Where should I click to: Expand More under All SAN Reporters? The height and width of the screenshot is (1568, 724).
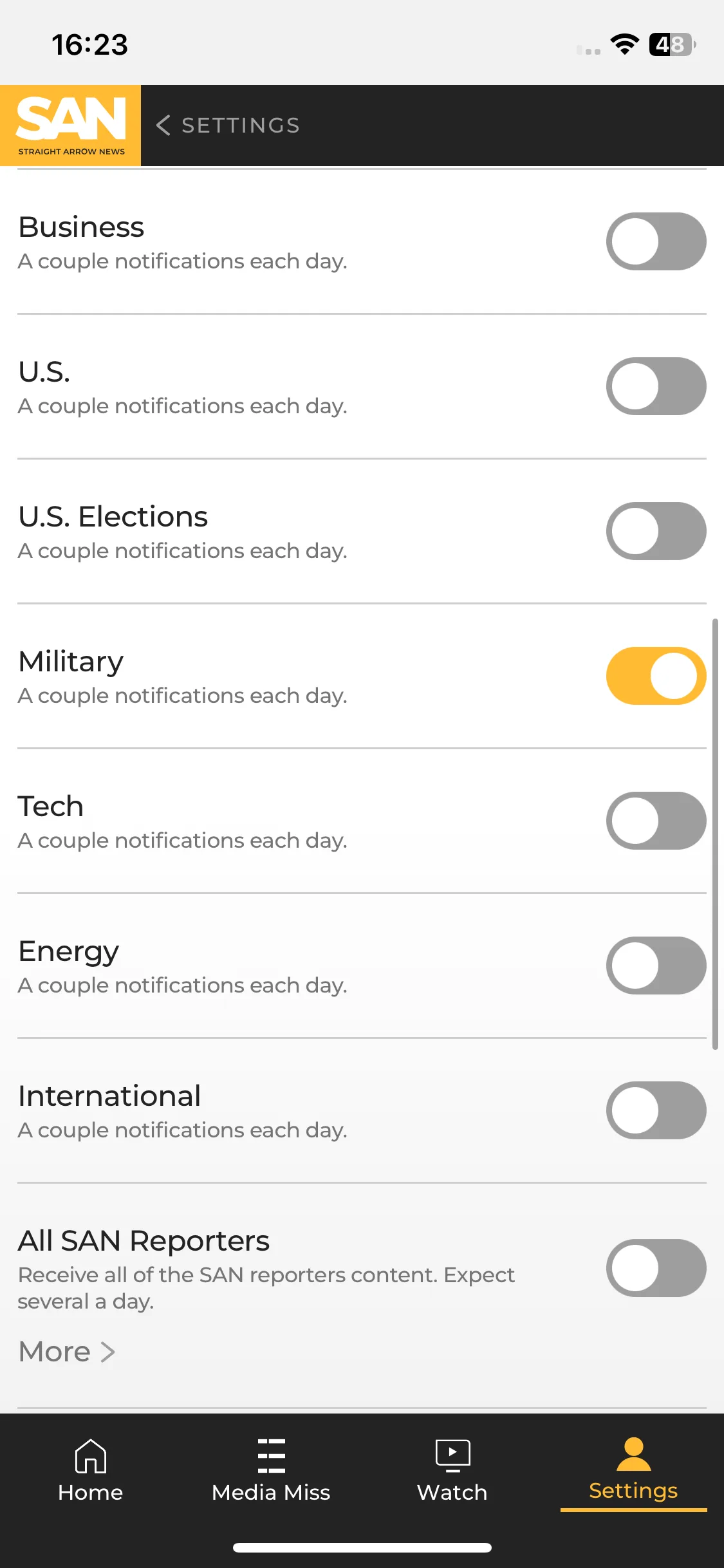tap(66, 1352)
